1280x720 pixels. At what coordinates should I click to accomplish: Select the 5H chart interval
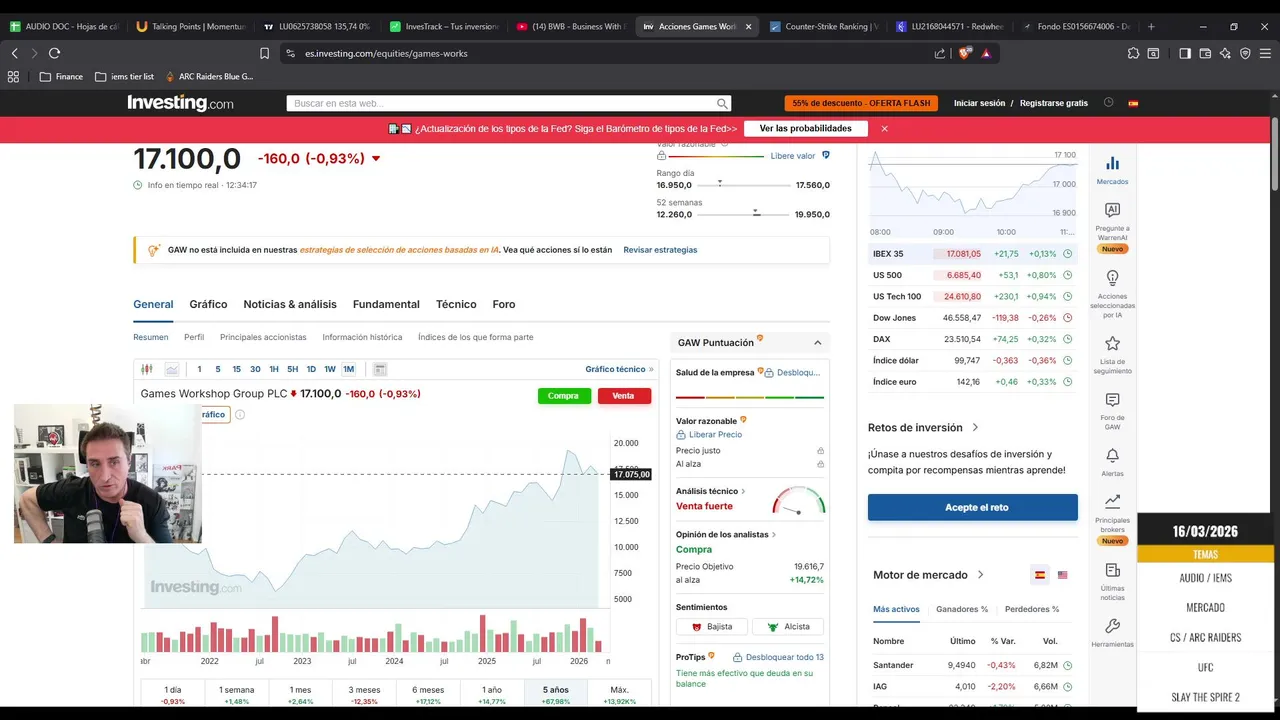(x=292, y=369)
